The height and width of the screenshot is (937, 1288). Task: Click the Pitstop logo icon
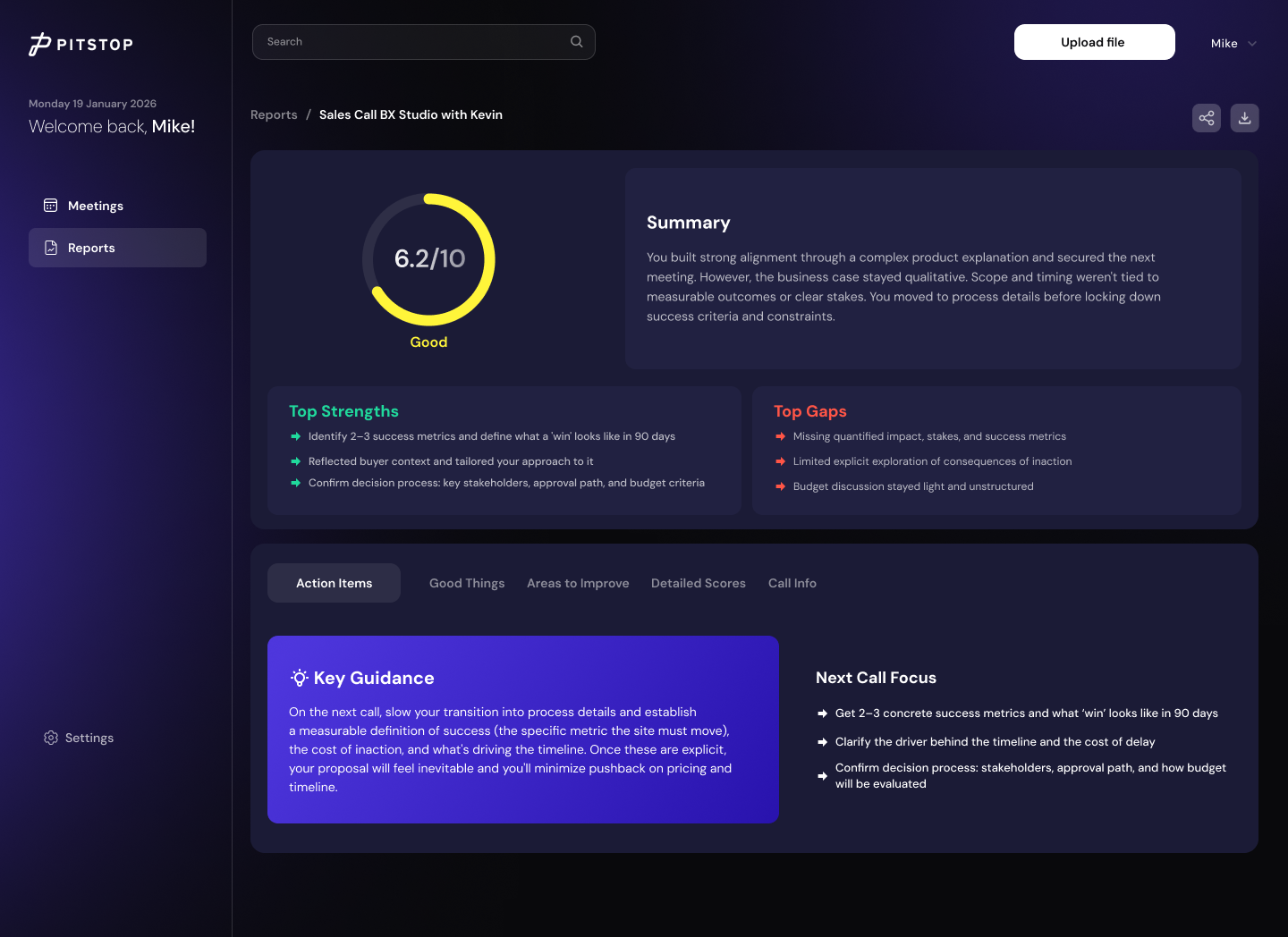click(39, 44)
